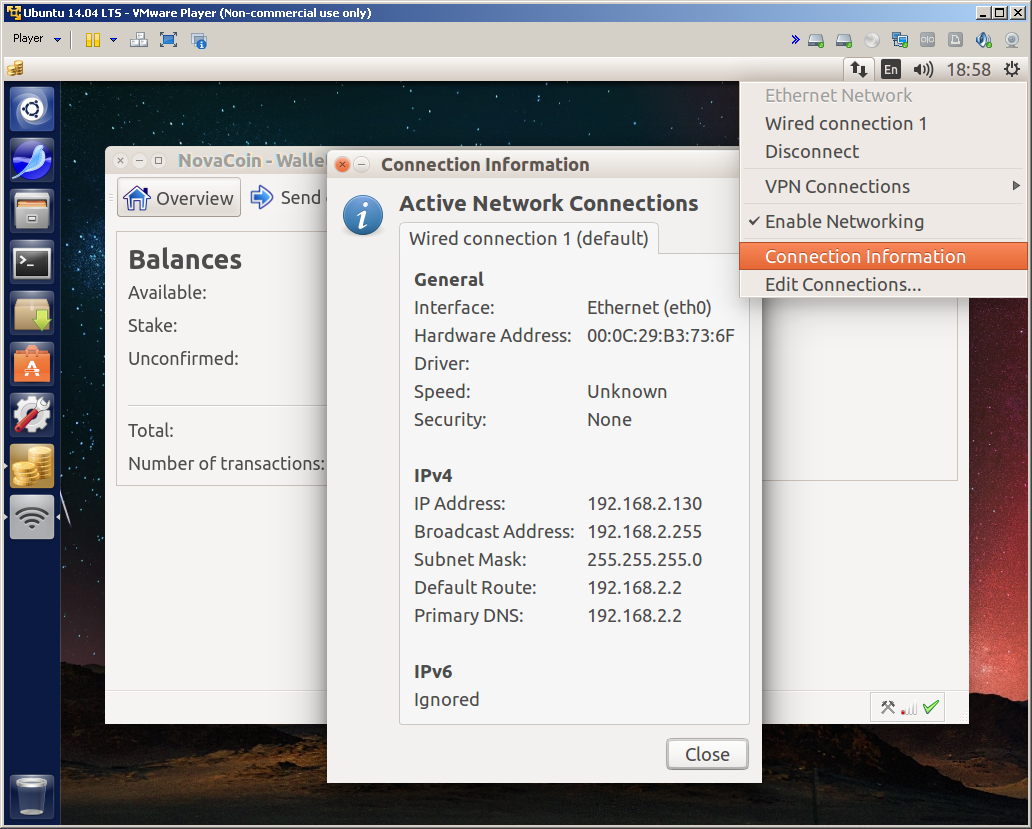
Task: Click the wallet network signal bars icon
Action: 909,709
